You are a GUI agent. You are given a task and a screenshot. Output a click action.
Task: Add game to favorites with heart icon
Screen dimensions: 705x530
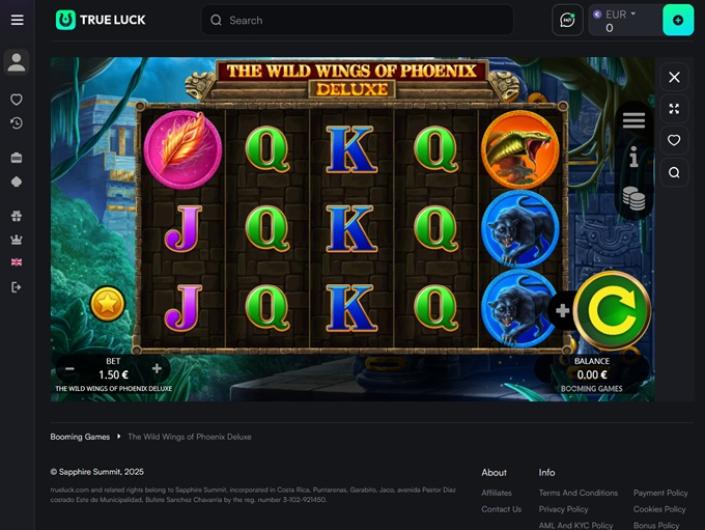(x=674, y=140)
